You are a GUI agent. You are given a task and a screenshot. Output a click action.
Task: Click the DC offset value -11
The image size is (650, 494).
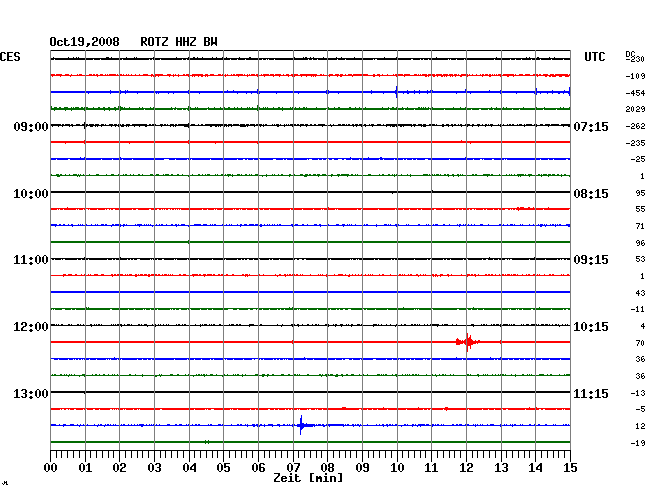[x=638, y=310]
